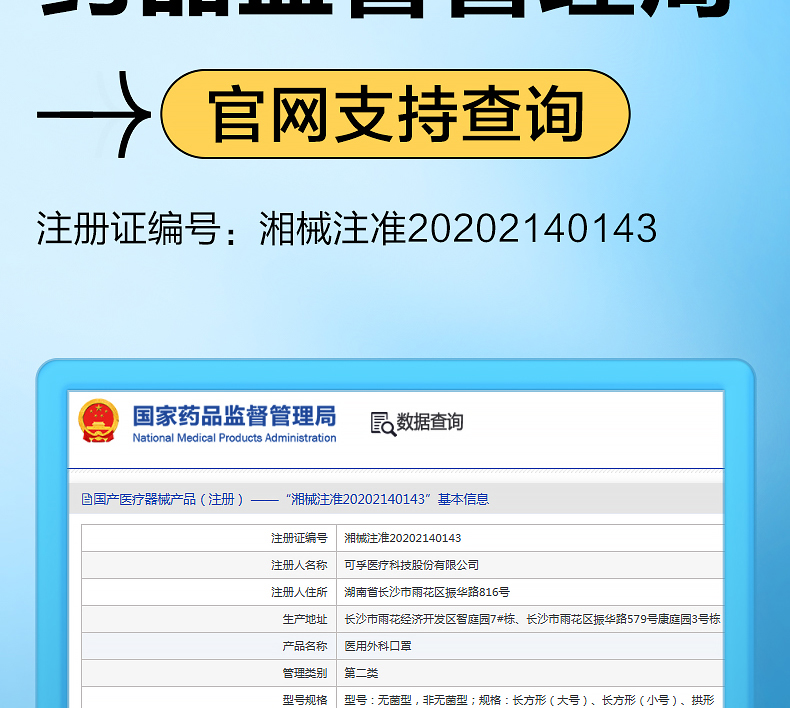Select the 第二类 value
Screen dimensions: 790x708
[361, 673]
